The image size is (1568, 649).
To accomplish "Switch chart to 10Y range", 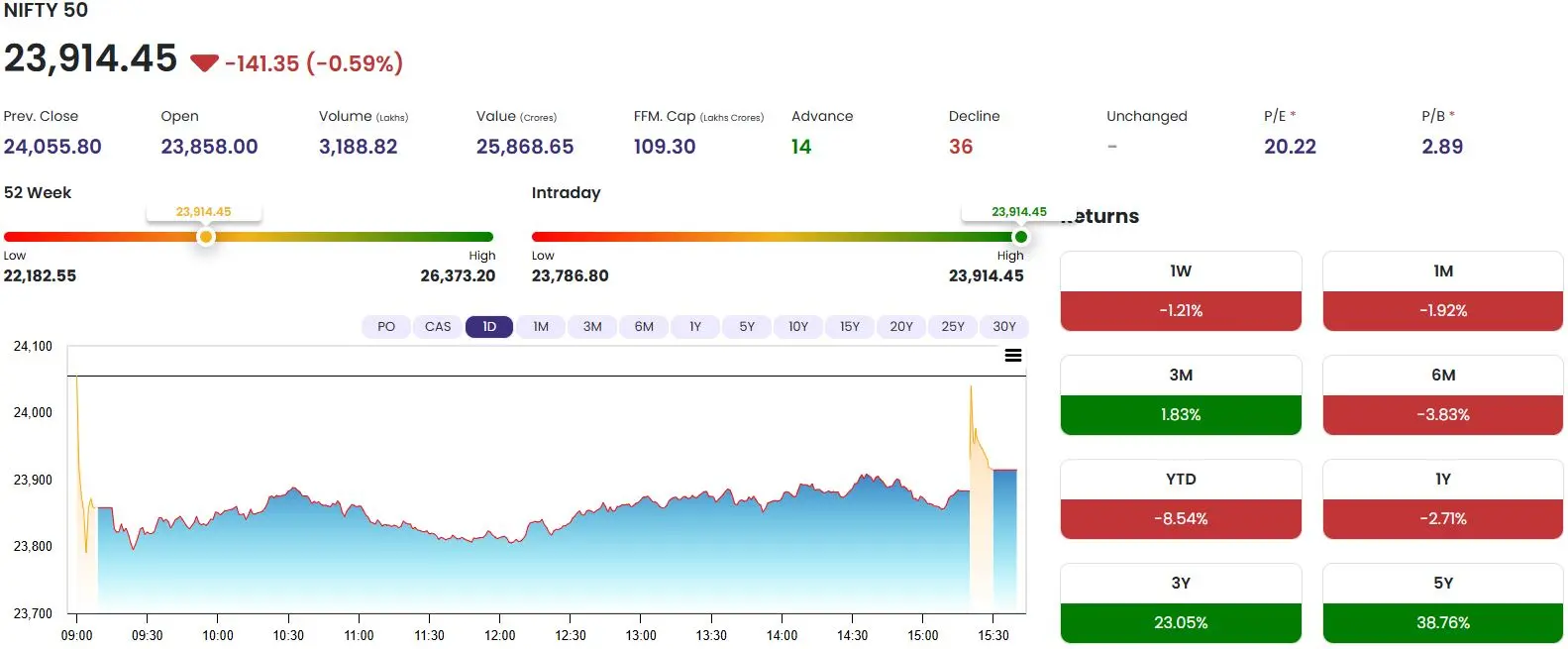I will click(x=798, y=327).
